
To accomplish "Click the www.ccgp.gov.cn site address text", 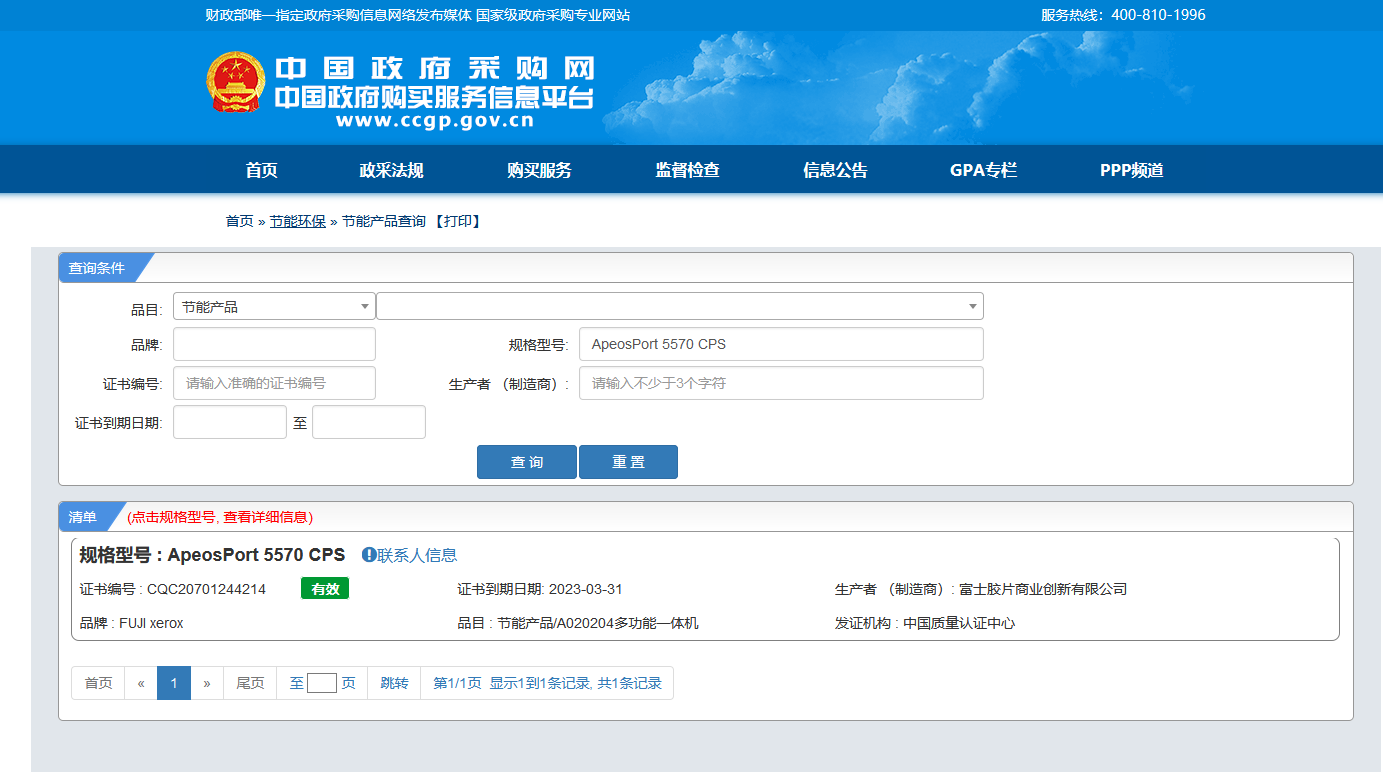I will point(435,121).
